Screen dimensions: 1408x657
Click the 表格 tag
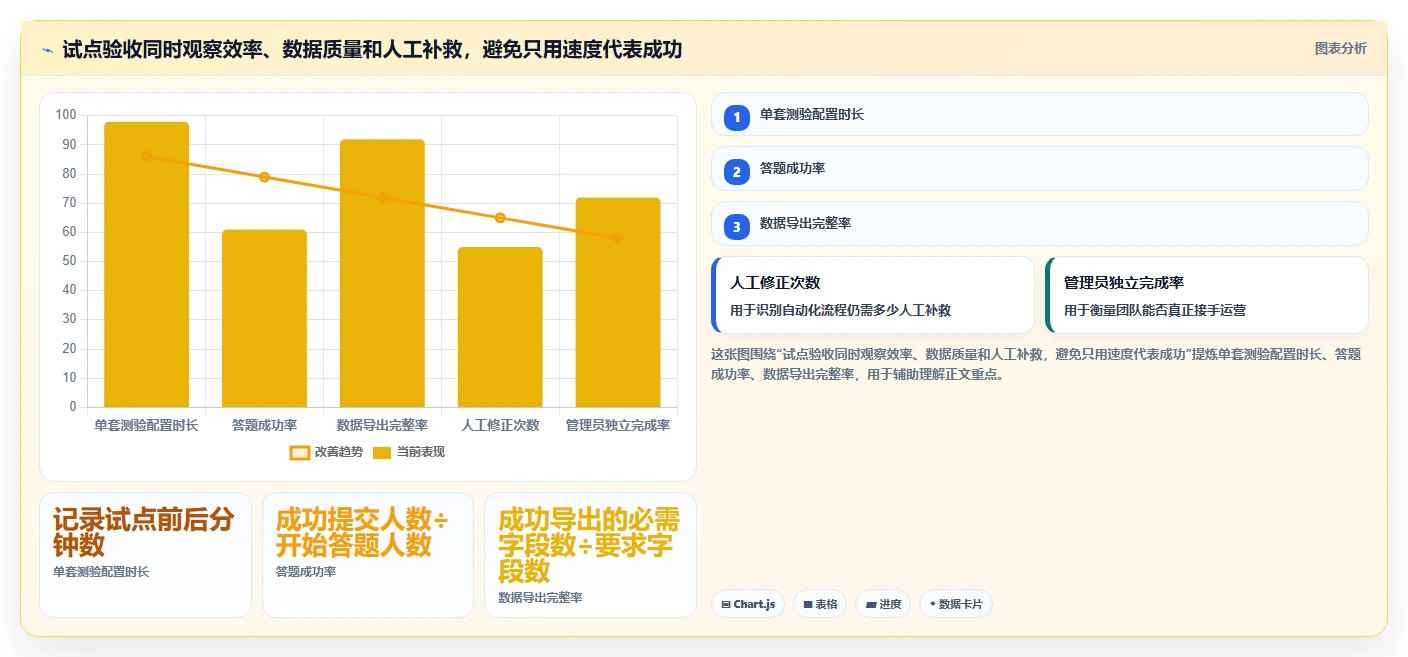point(820,604)
